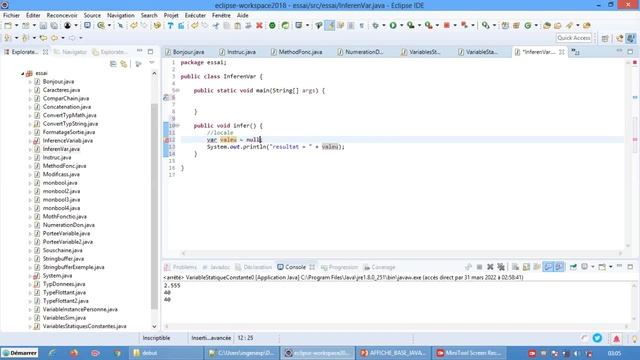
Task: Click the taskbar clock
Action: coord(614,353)
